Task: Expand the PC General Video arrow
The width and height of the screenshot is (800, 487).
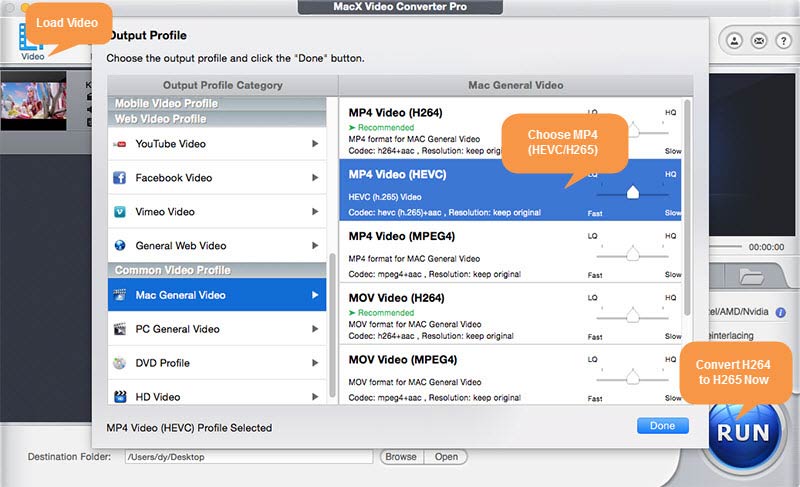Action: click(315, 329)
